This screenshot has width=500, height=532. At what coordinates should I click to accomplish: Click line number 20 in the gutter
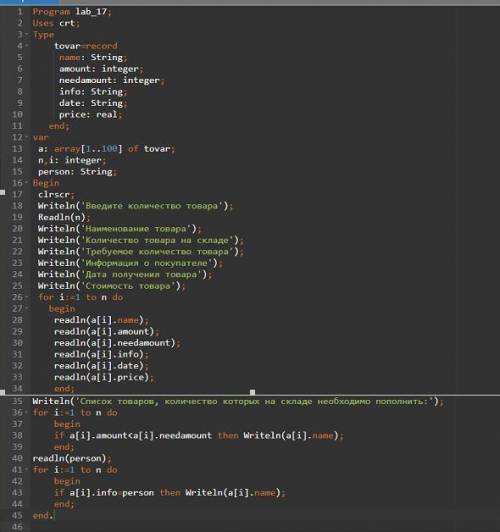tap(17, 229)
